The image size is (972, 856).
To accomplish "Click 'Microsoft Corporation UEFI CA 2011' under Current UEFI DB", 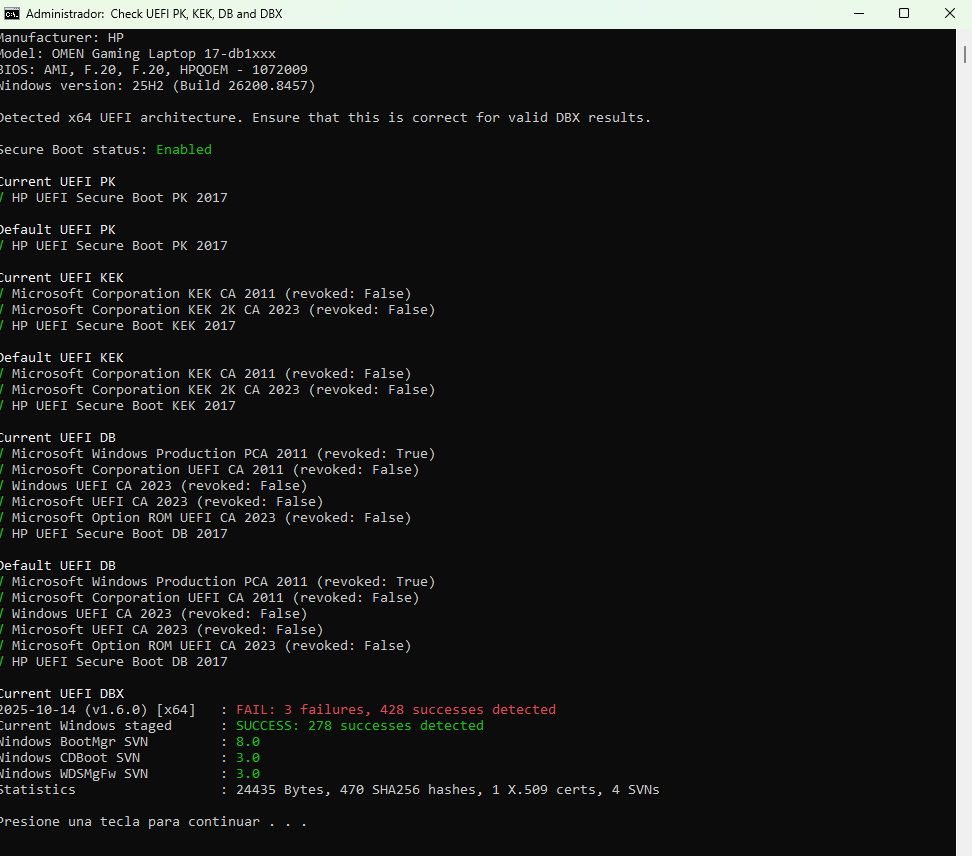I will coord(148,470).
